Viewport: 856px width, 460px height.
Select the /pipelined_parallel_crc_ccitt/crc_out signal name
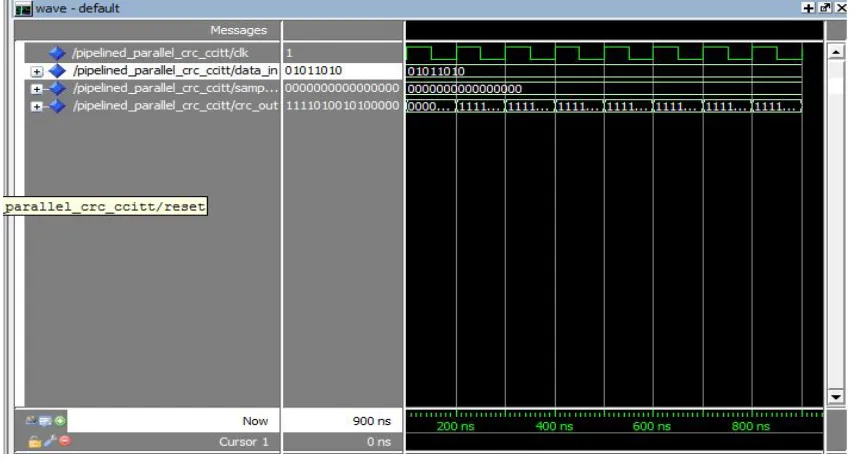tap(175, 105)
